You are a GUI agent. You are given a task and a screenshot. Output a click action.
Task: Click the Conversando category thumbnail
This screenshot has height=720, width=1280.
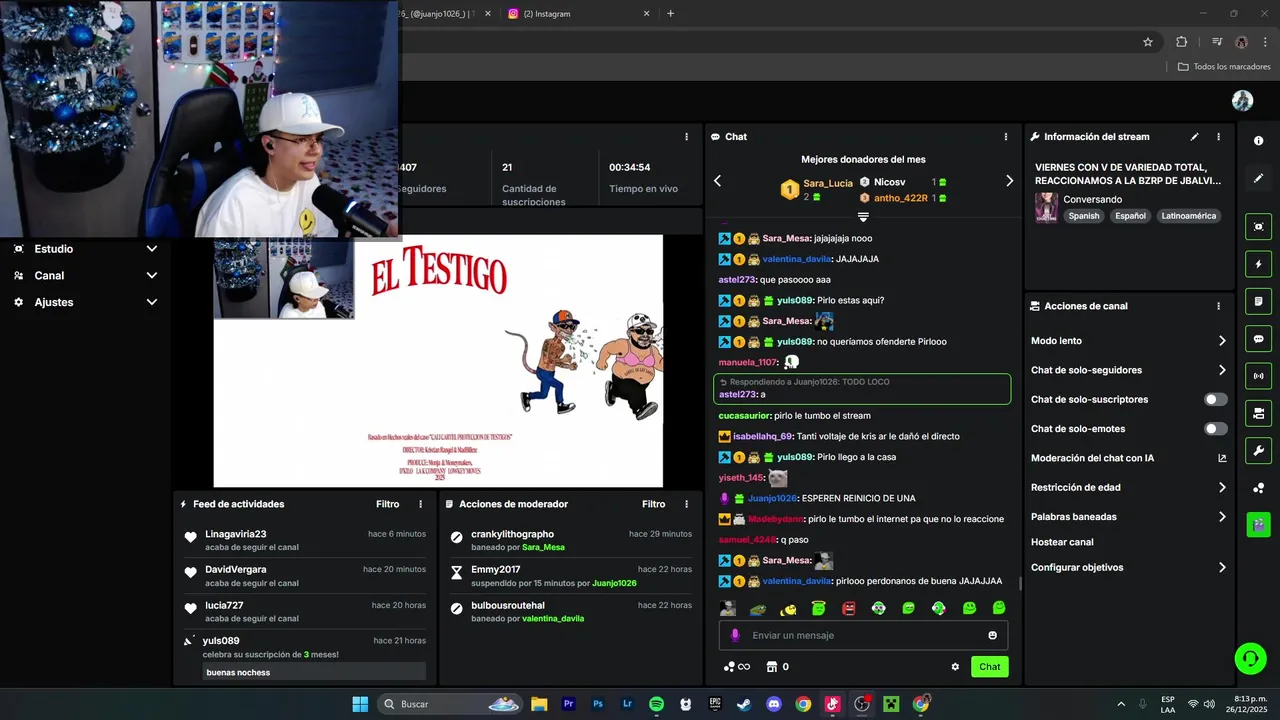click(1046, 207)
